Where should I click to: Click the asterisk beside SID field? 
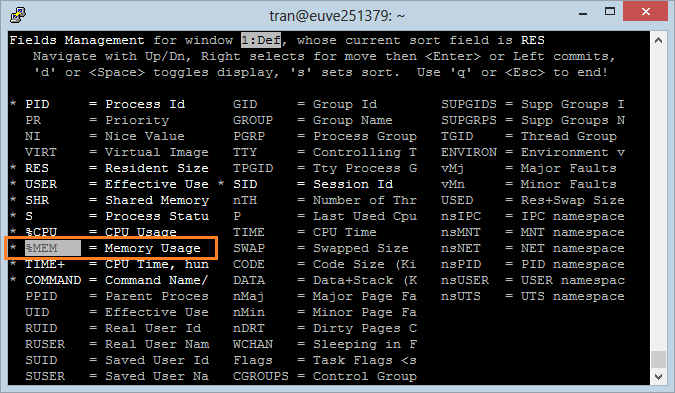(221, 183)
